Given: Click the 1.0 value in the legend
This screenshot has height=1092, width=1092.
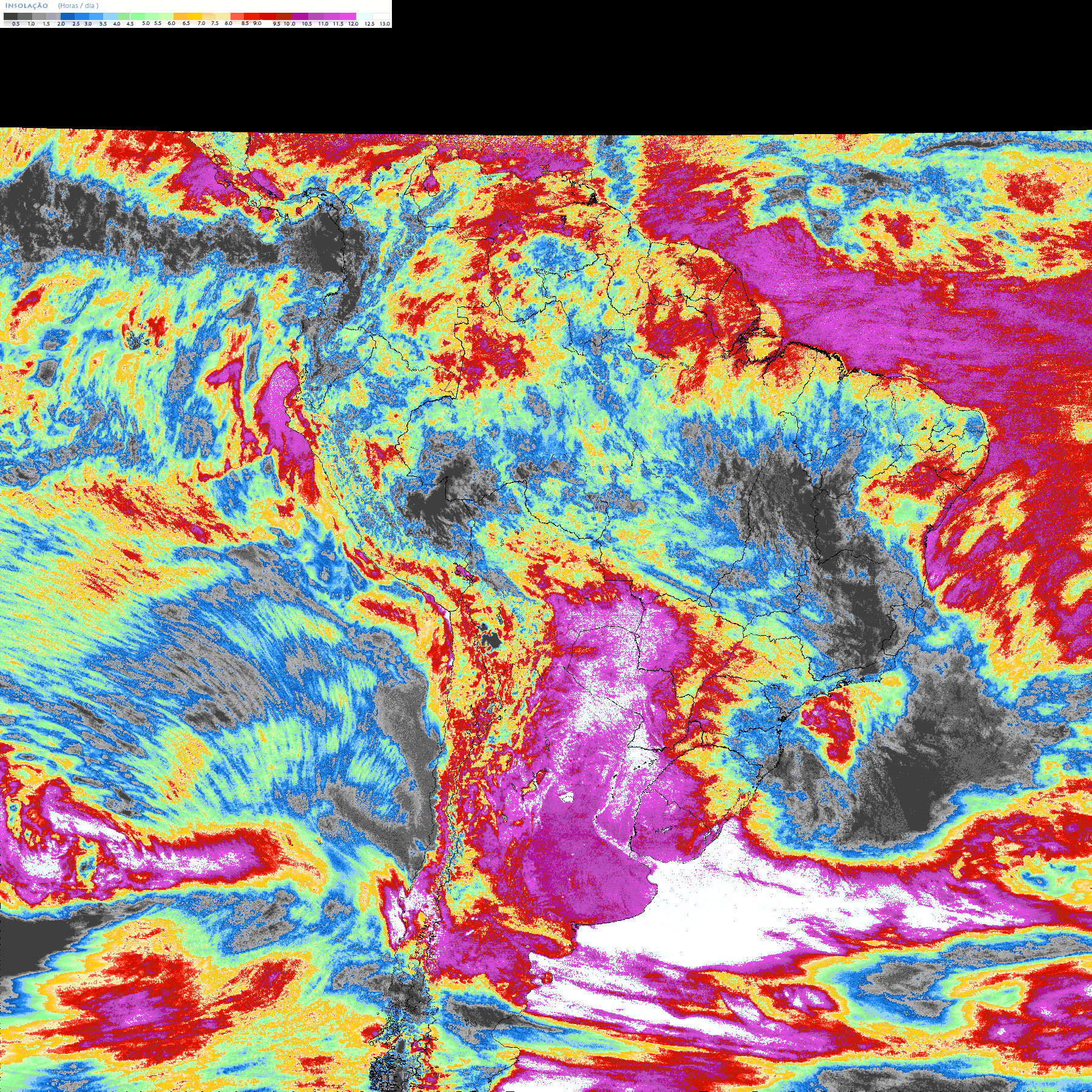Looking at the screenshot, I should (31, 24).
